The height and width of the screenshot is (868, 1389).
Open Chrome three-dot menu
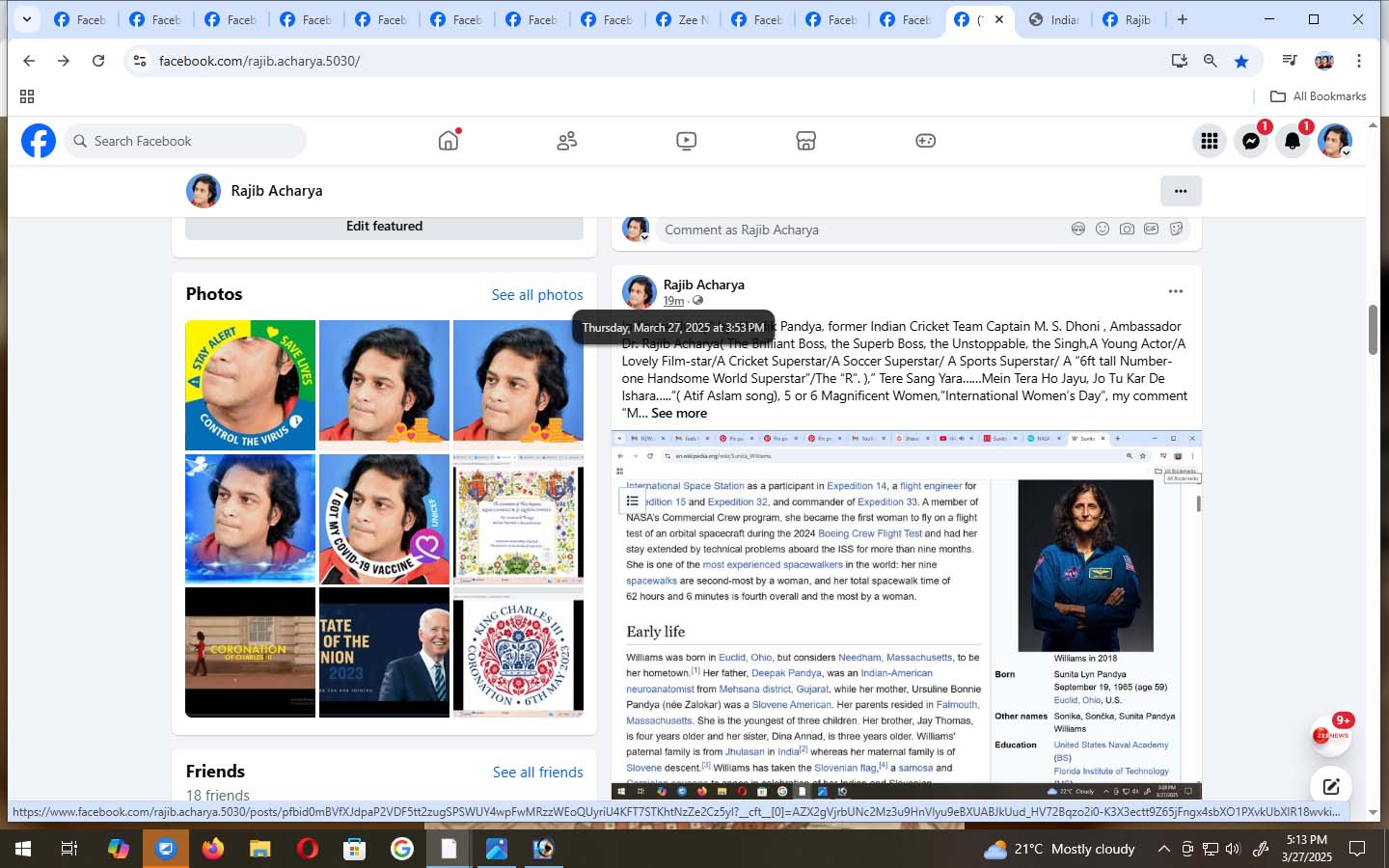(1359, 61)
